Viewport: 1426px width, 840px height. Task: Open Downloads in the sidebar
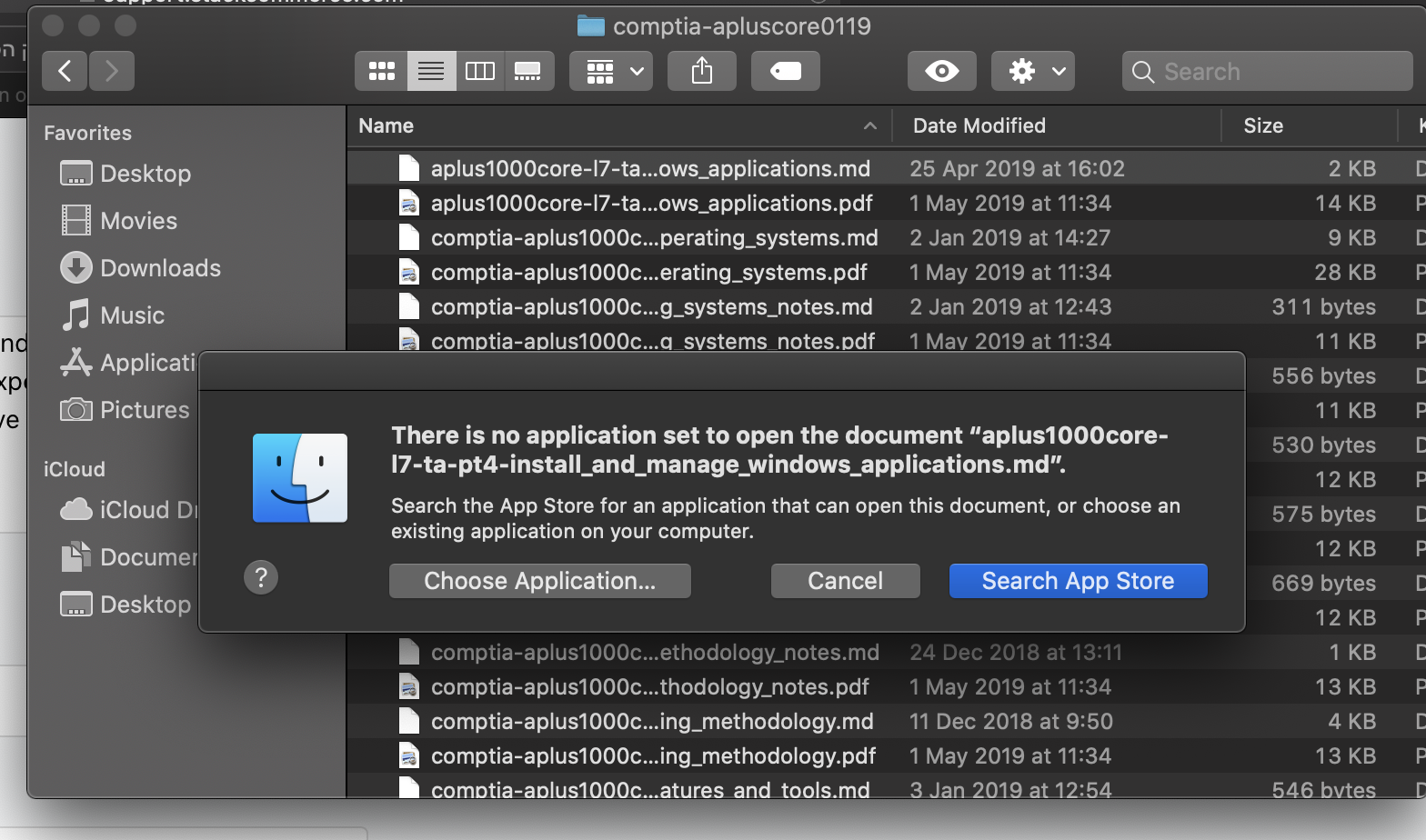141,267
